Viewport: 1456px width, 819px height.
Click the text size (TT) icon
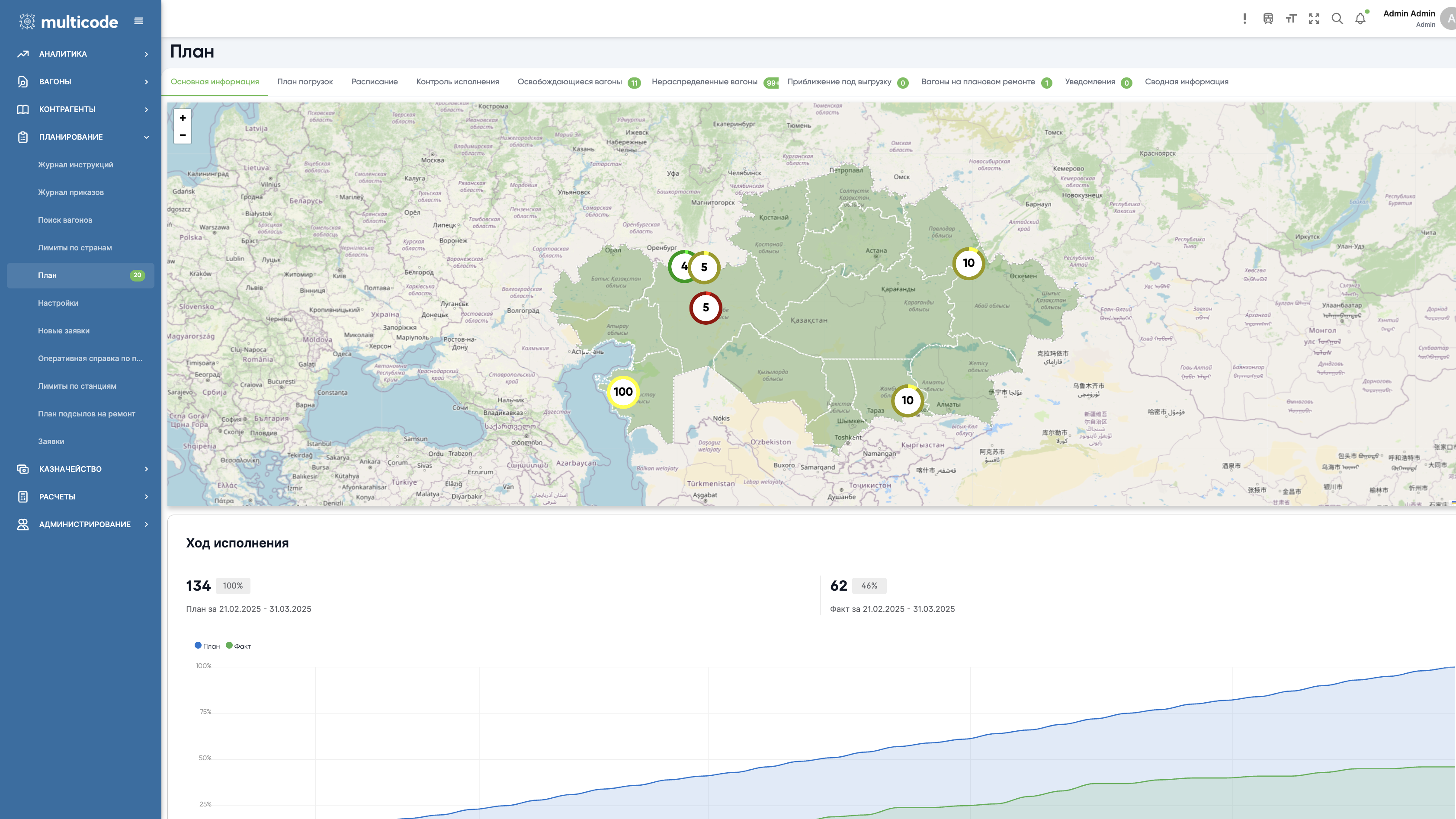point(1291,19)
